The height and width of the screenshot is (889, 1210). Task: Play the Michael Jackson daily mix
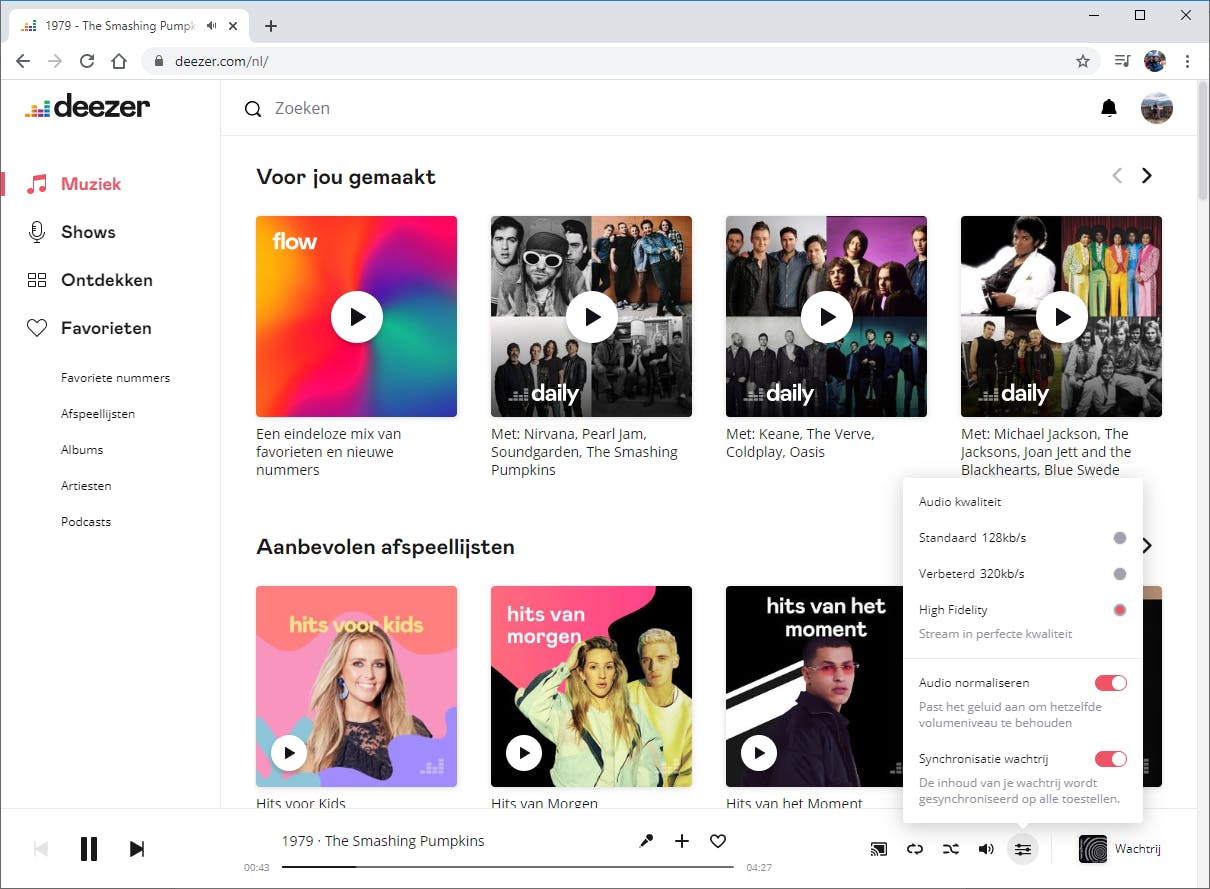tap(1062, 317)
